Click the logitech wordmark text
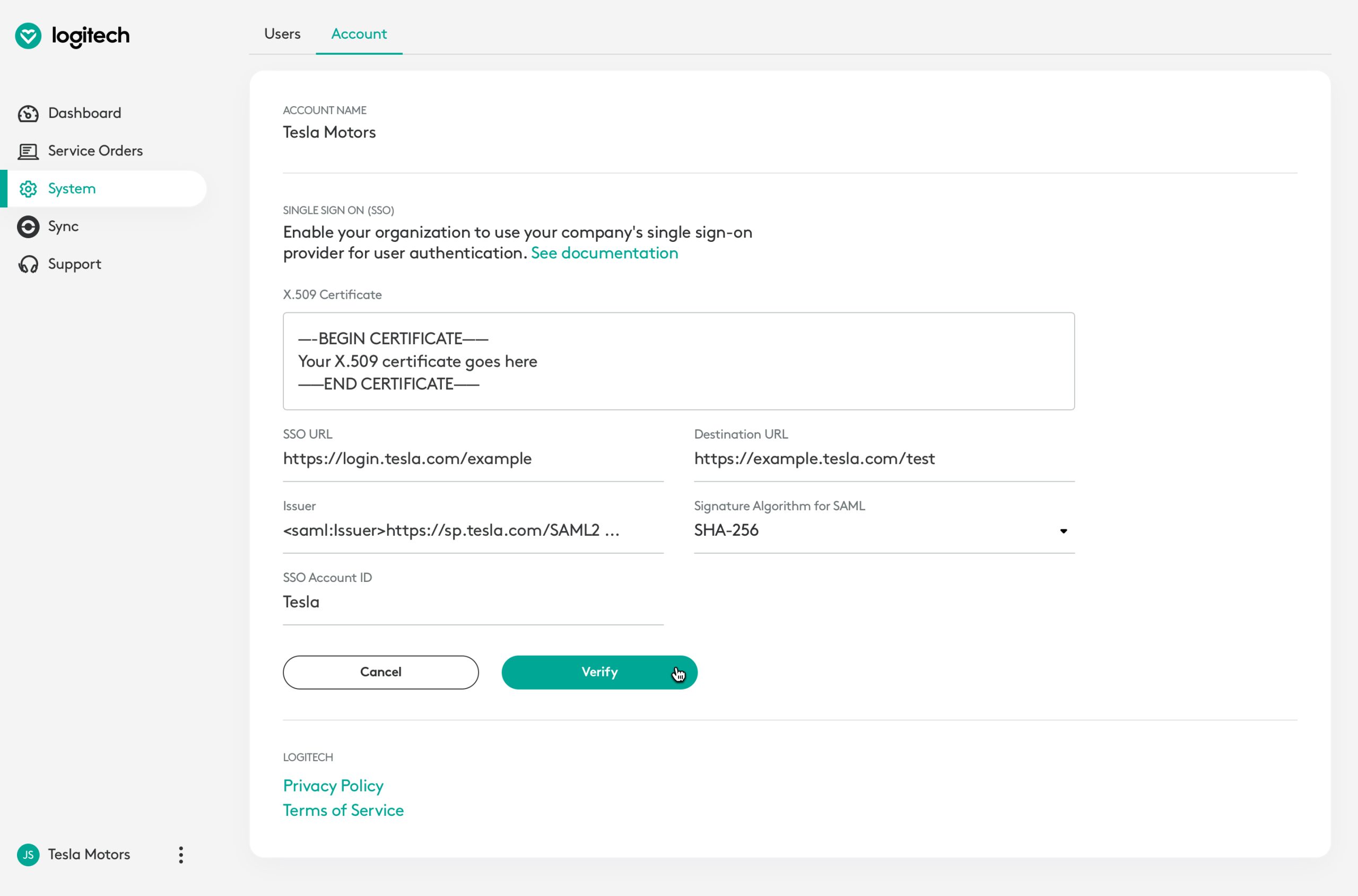 point(90,36)
